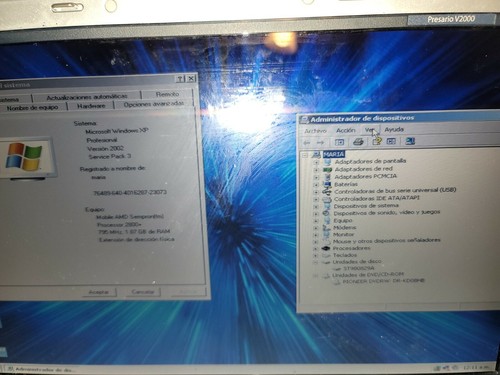Click the help question mark in system dialog

point(180,79)
